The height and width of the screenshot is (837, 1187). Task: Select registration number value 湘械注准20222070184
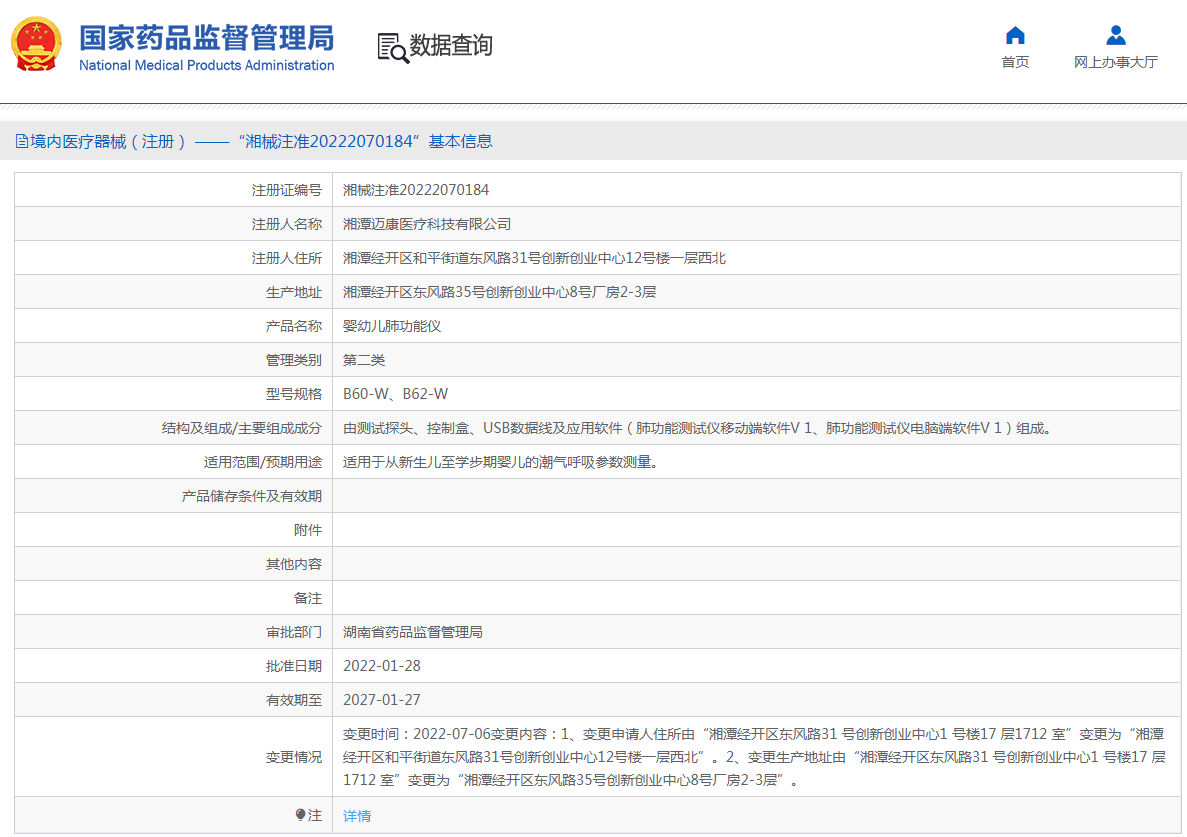coord(416,190)
